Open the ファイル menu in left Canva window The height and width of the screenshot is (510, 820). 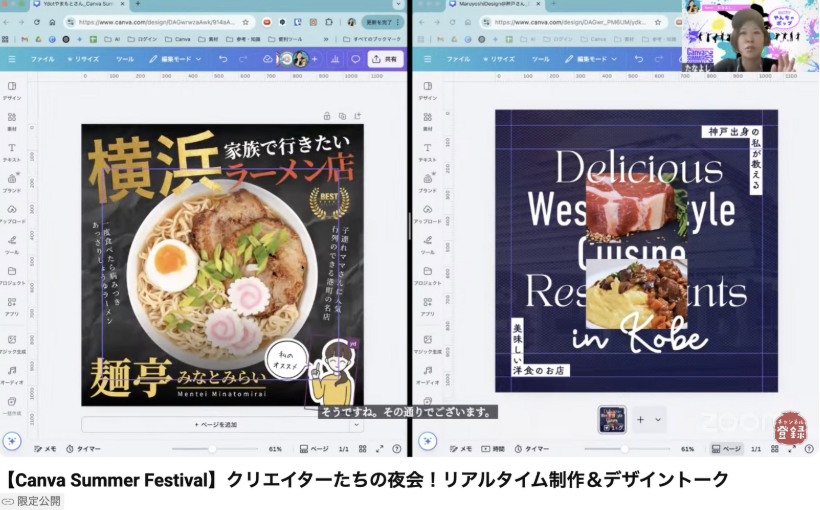tap(42, 59)
